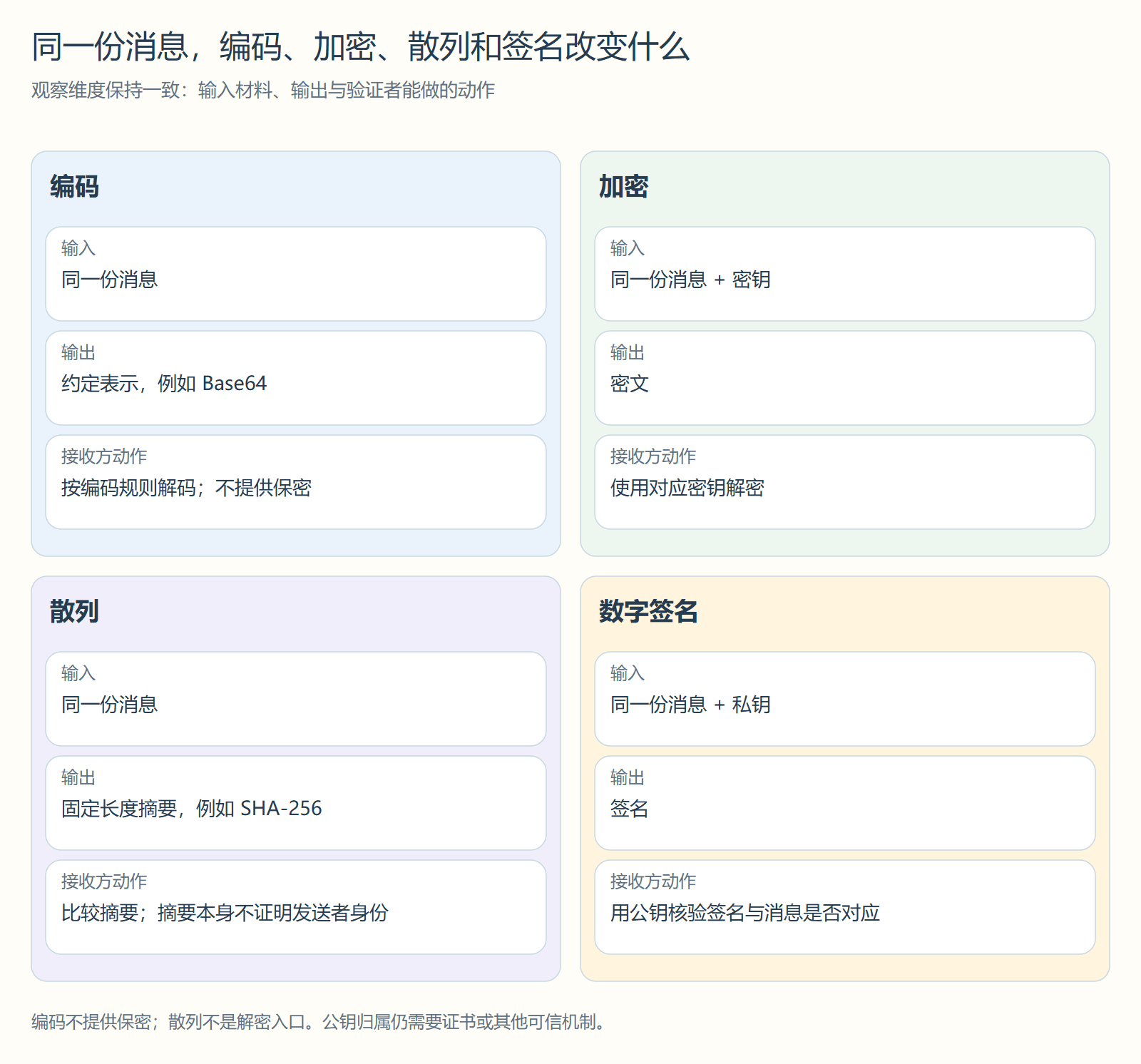The image size is (1141, 1064).
Task: Click the 接收方动作 label in 数字签名 card
Action: click(x=653, y=881)
